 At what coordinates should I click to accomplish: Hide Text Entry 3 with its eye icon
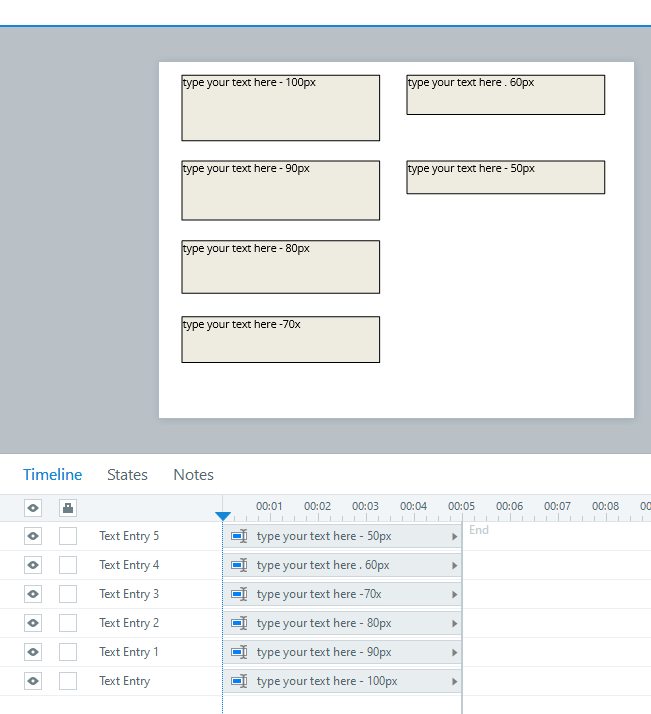click(x=33, y=594)
